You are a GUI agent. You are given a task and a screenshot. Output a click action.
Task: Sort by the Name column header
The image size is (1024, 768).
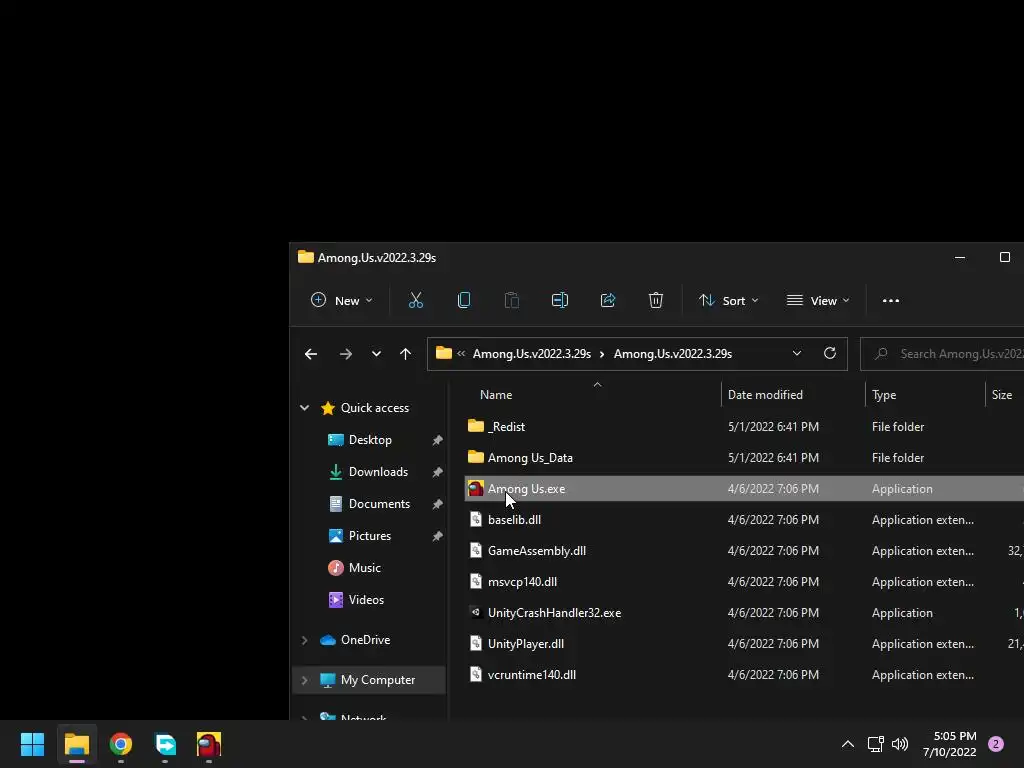496,394
